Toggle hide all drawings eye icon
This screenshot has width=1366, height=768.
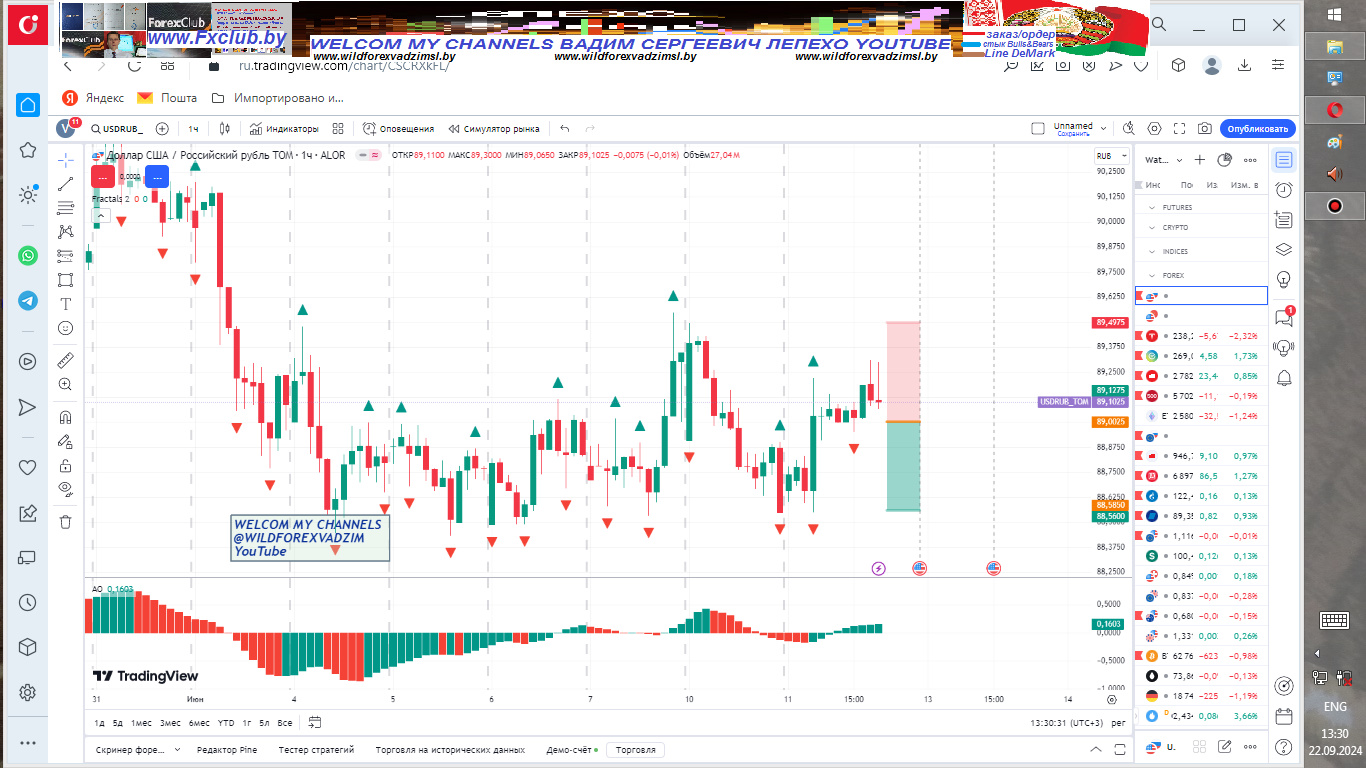tap(65, 489)
